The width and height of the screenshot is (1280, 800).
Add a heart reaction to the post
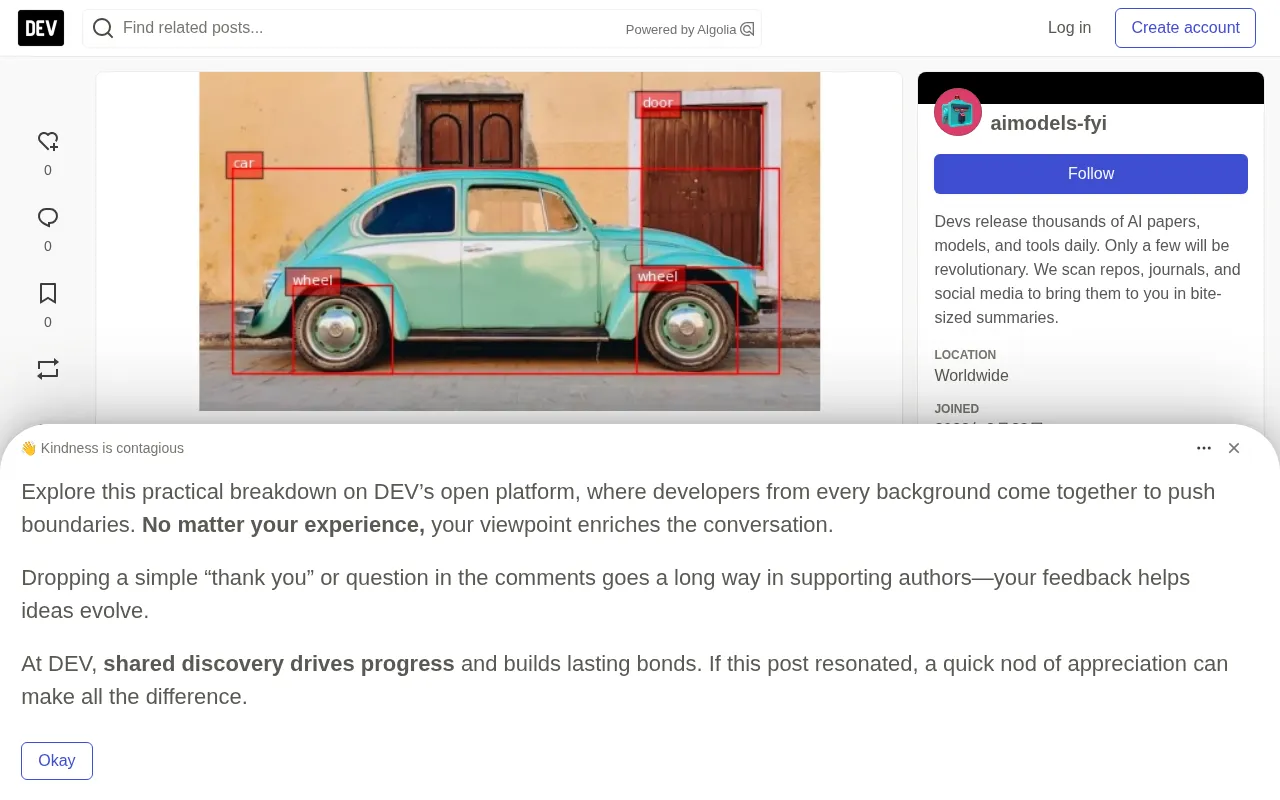48,141
